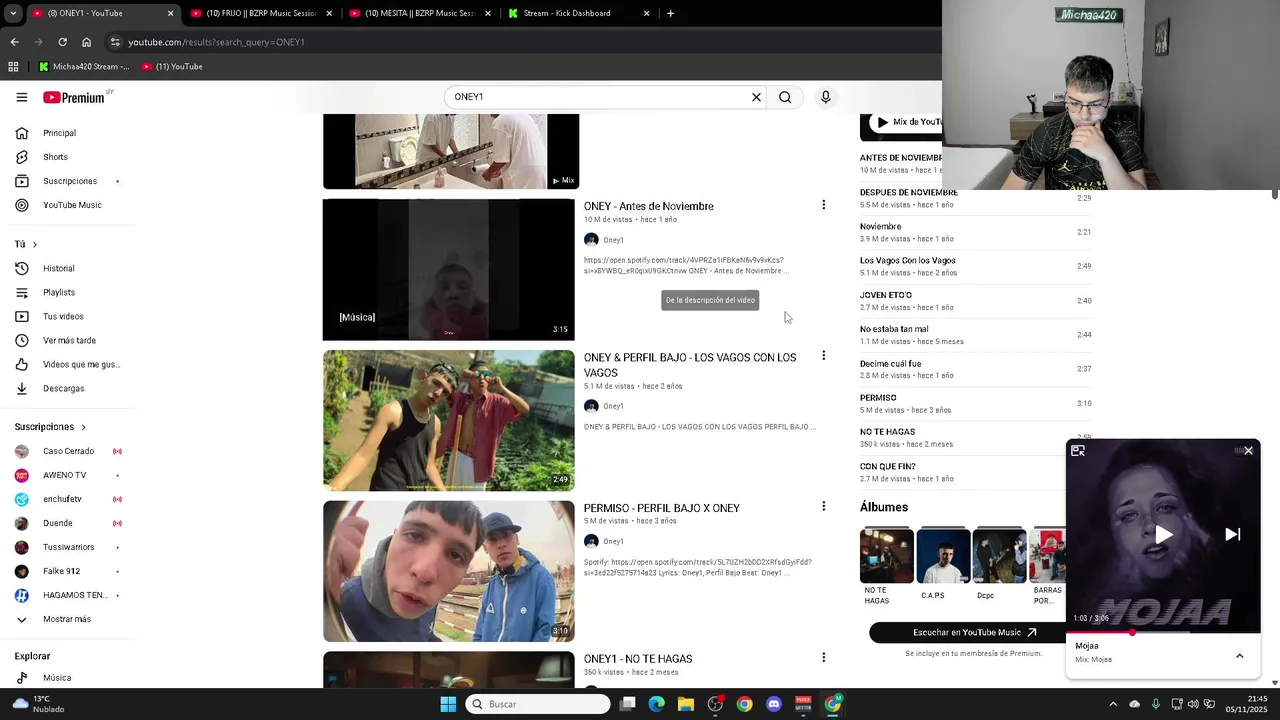The width and height of the screenshot is (1280, 720).
Task: Open Descargas in the sidebar
Action: click(64, 388)
